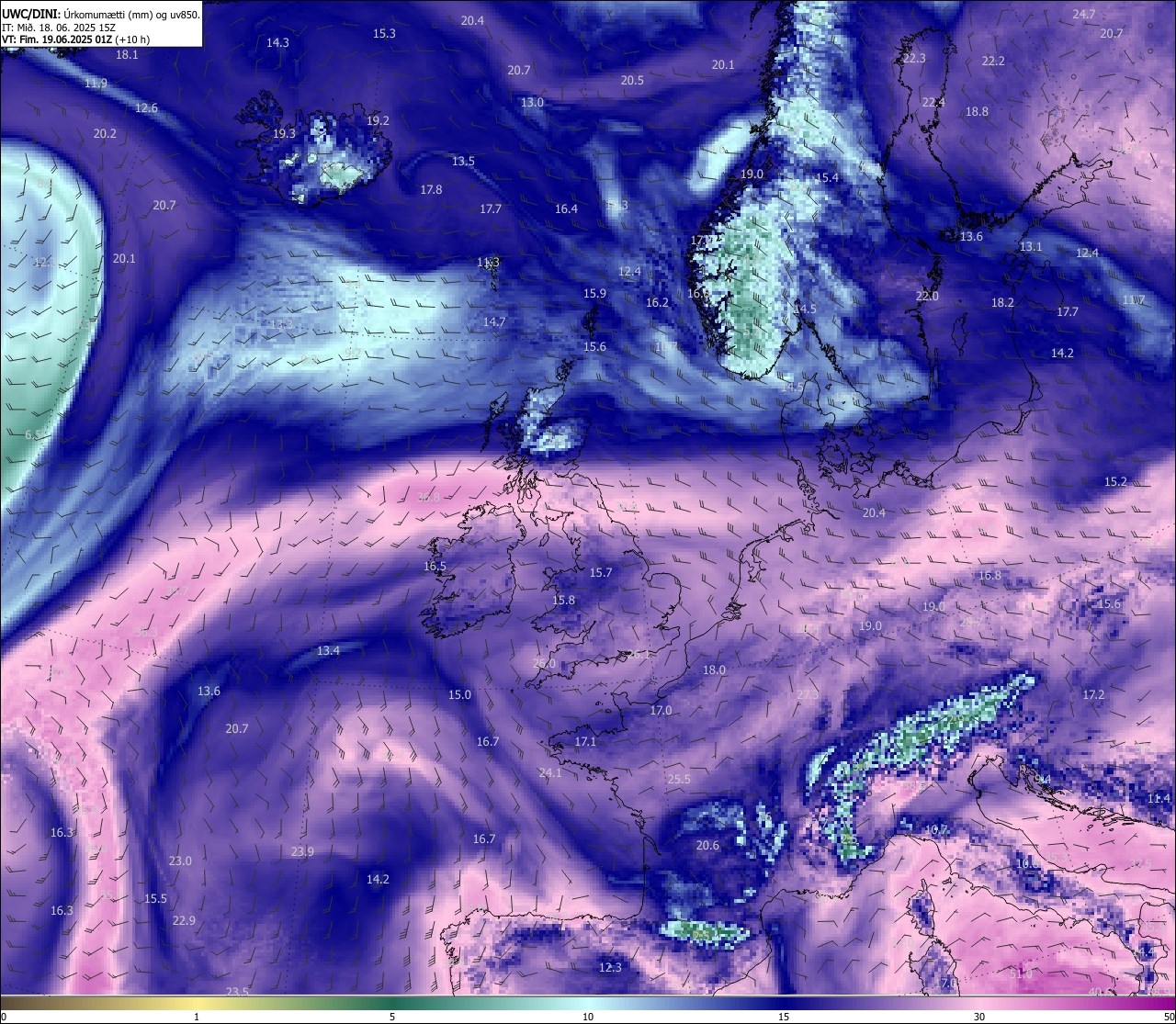Click the value 19.3 over Iceland
The width and height of the screenshot is (1176, 1024).
tap(284, 134)
